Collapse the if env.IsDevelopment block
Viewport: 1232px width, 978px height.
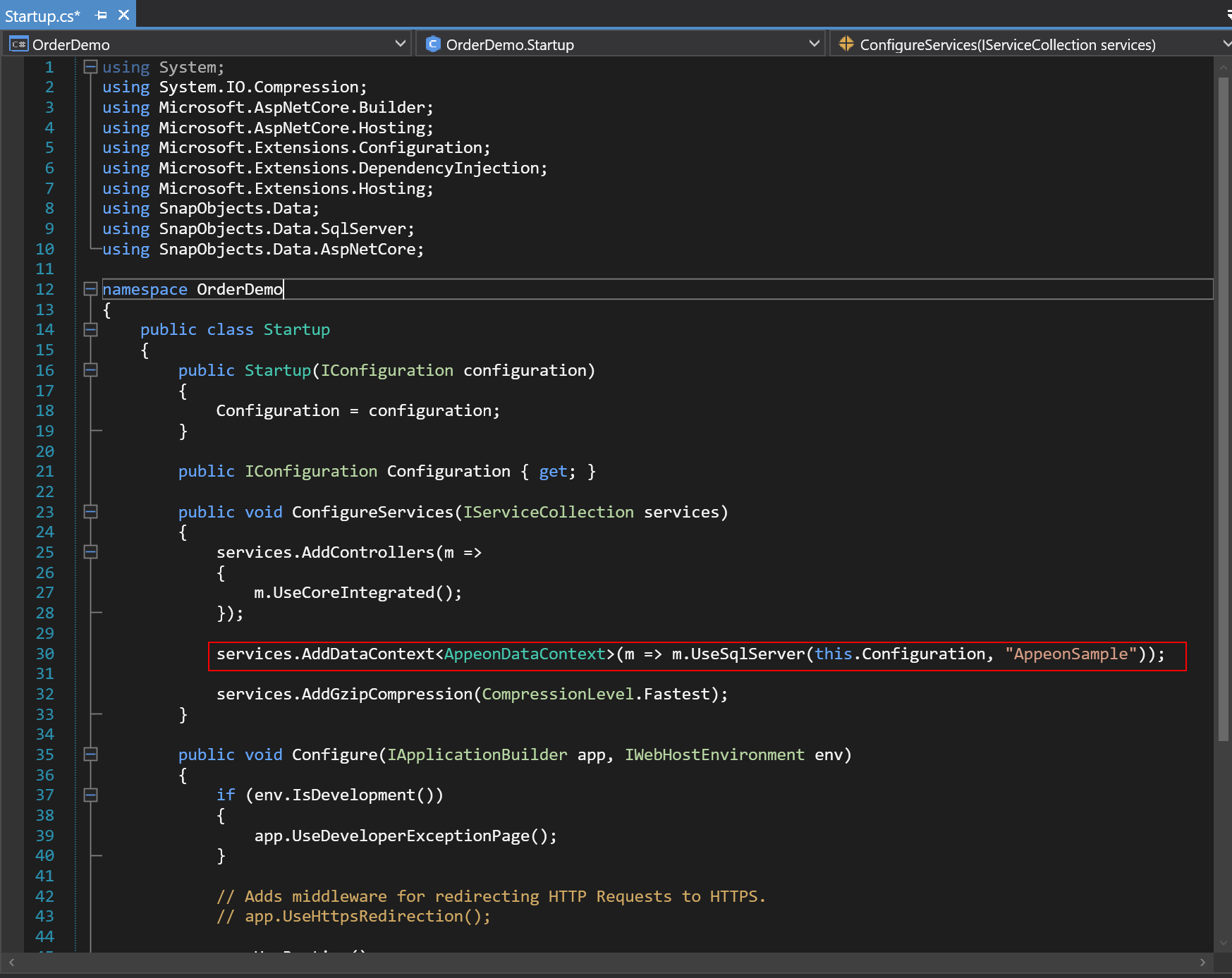coord(90,795)
